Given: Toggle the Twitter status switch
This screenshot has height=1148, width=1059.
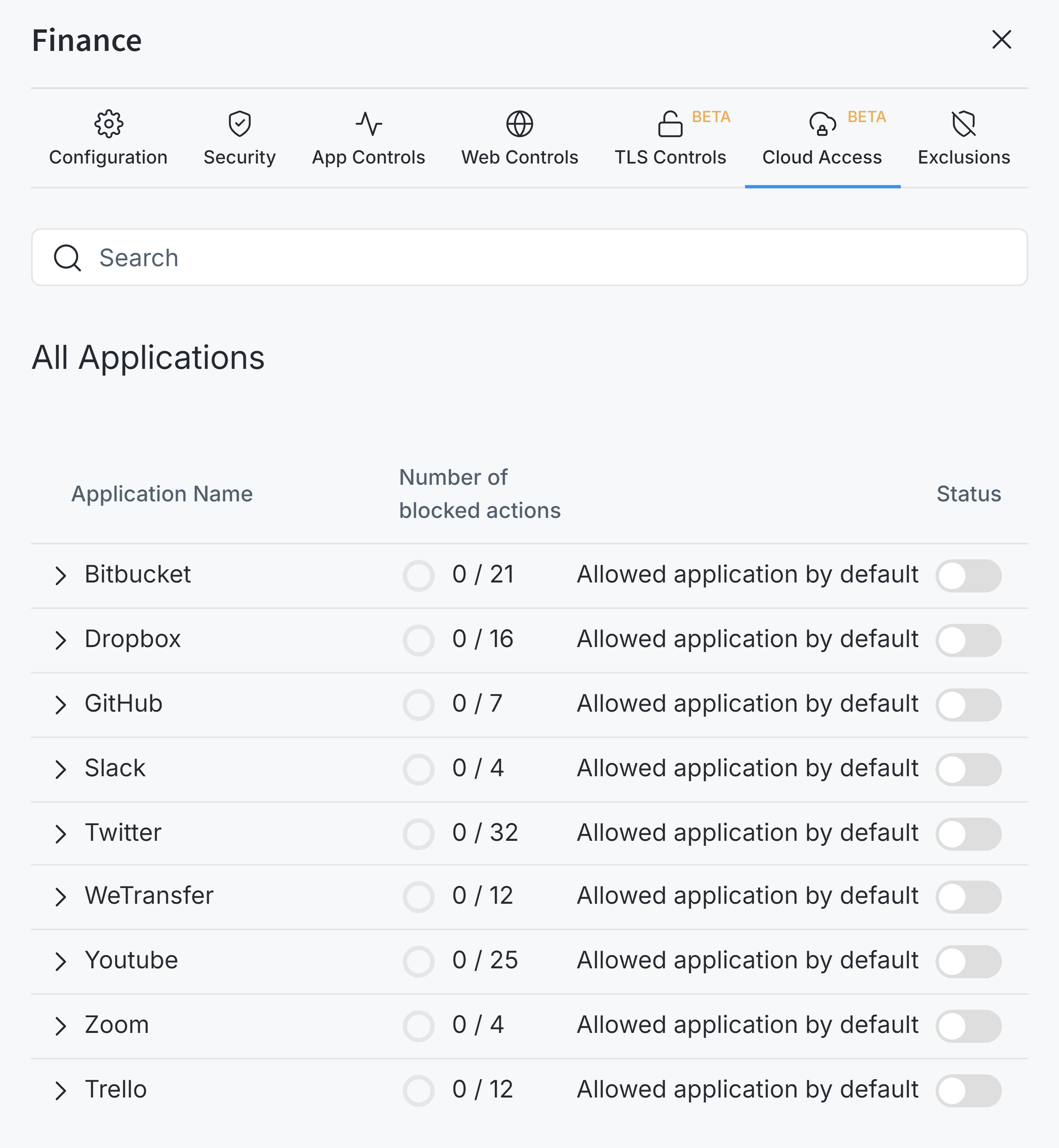Looking at the screenshot, I should [968, 833].
